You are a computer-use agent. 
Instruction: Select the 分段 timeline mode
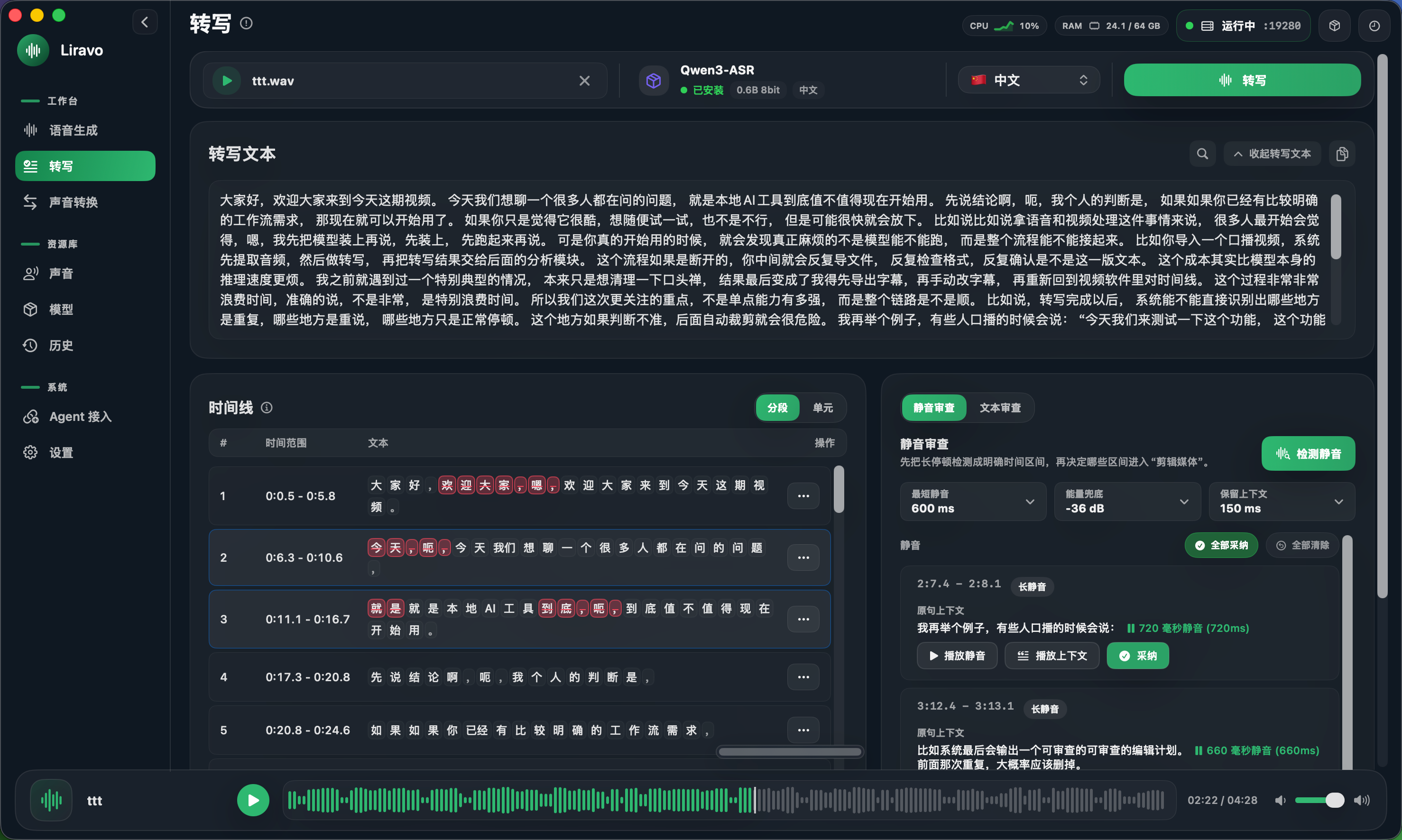(x=777, y=408)
